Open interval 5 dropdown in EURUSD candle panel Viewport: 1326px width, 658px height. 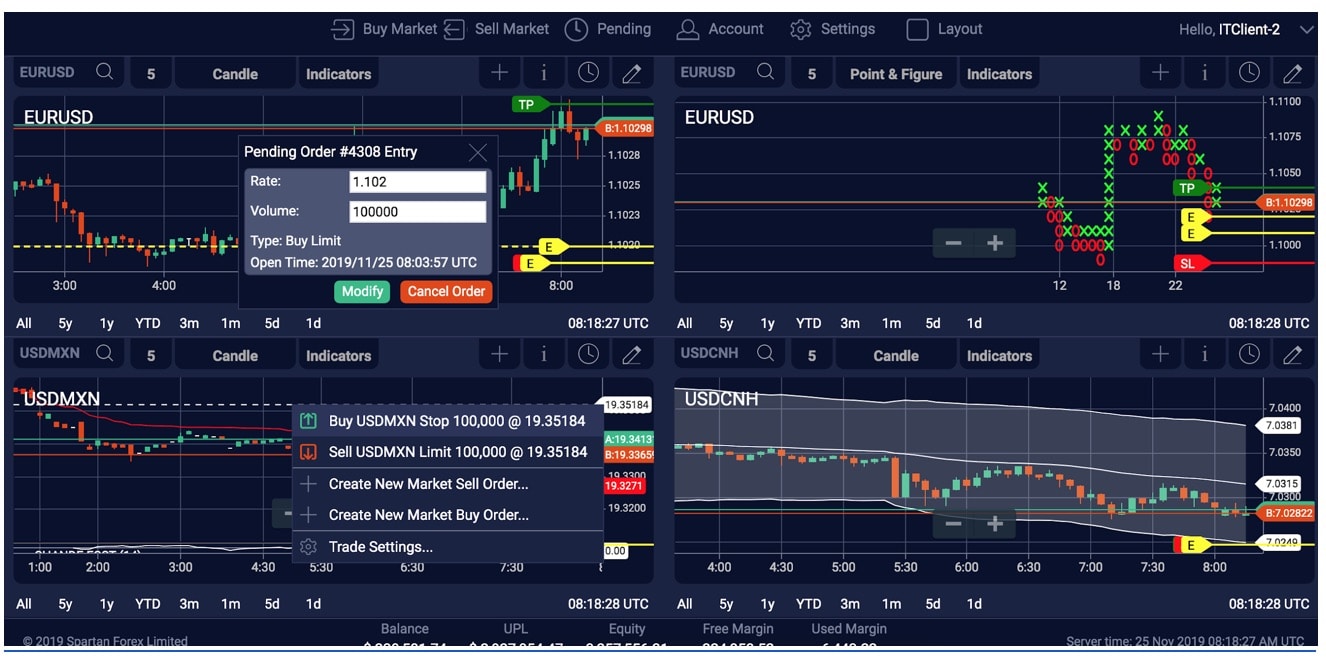151,74
